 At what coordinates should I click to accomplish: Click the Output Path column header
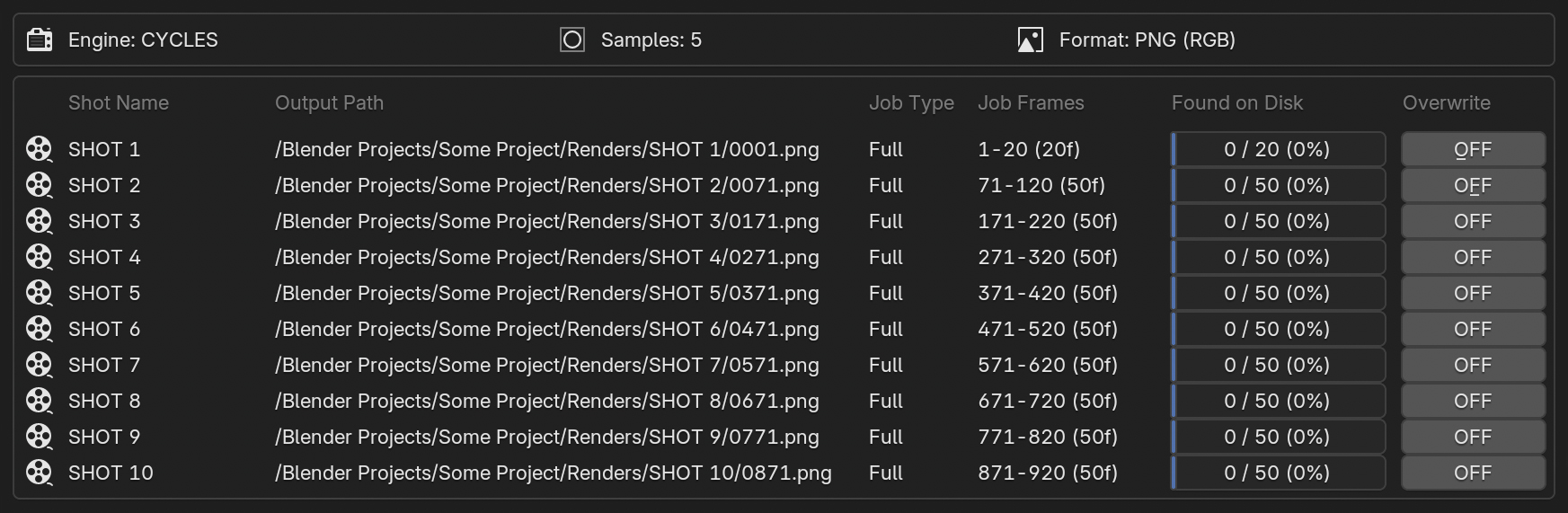click(x=329, y=103)
